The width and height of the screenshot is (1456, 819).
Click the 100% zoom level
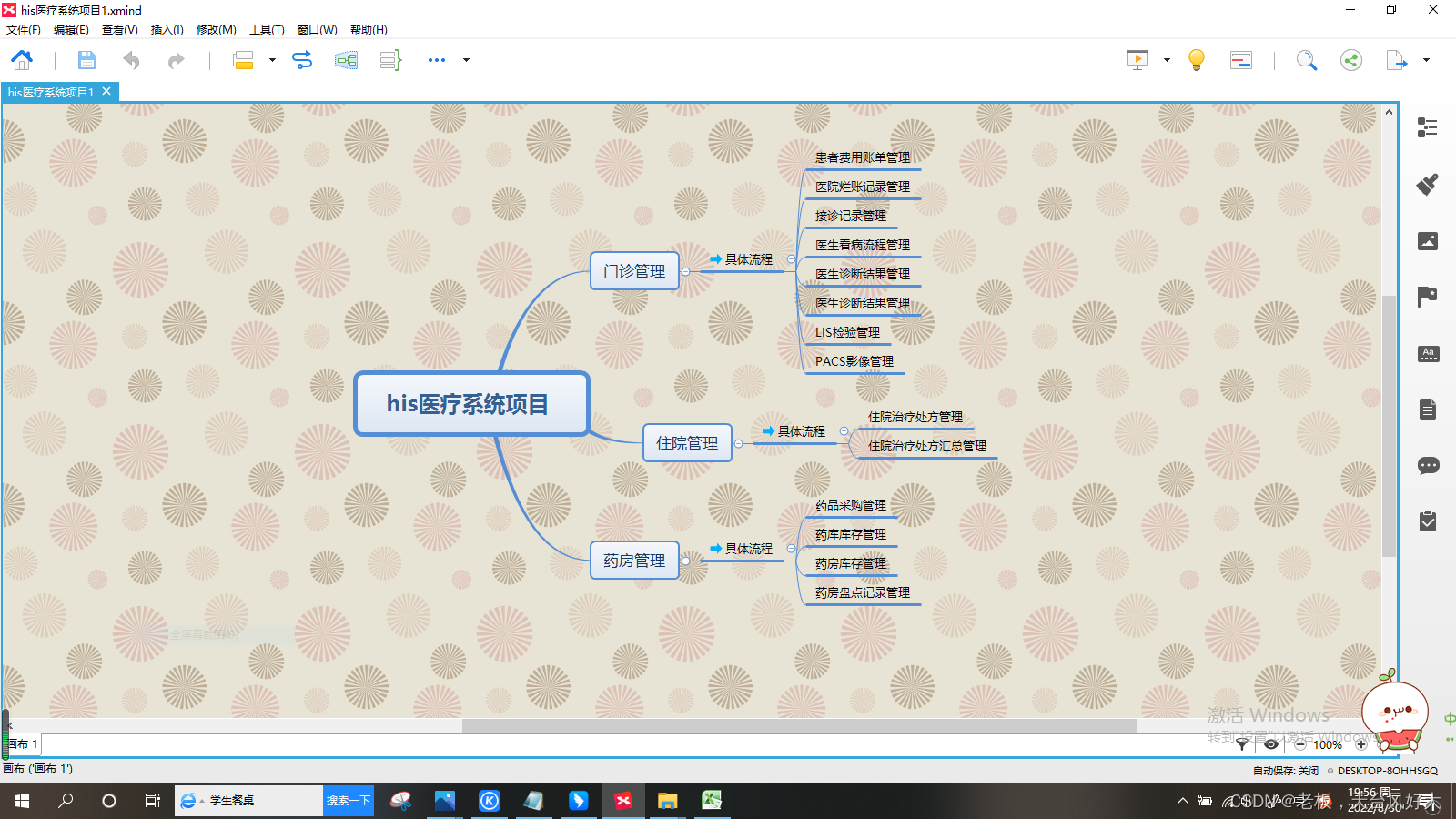(1328, 744)
